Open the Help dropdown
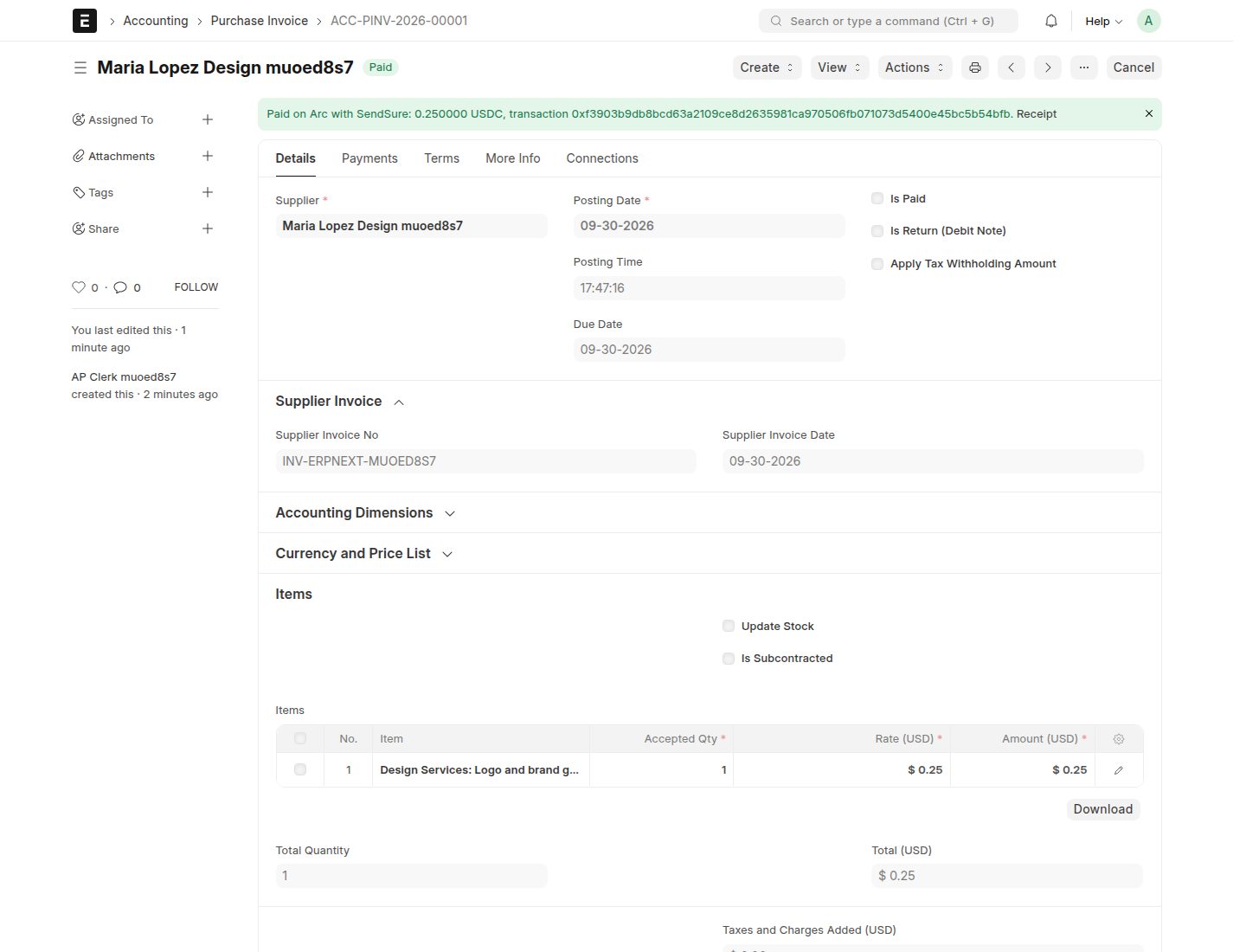The height and width of the screenshot is (952, 1246). tap(1103, 21)
